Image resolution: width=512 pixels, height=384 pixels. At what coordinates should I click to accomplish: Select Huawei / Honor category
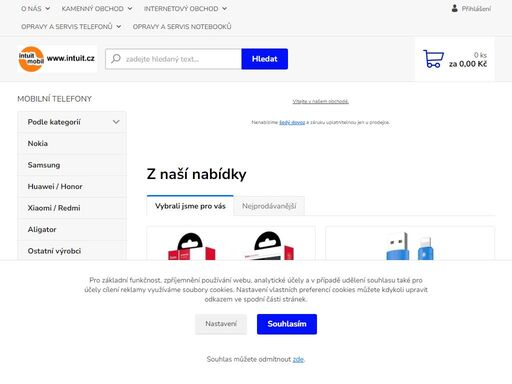tap(72, 187)
